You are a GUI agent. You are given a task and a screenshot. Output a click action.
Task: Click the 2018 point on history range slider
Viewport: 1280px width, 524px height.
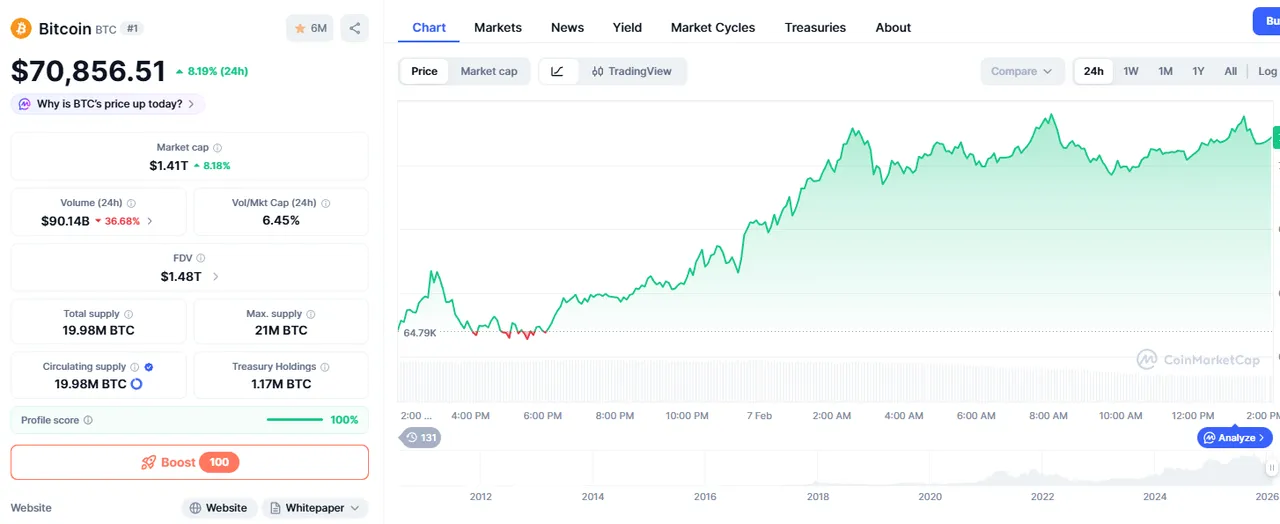click(x=818, y=496)
